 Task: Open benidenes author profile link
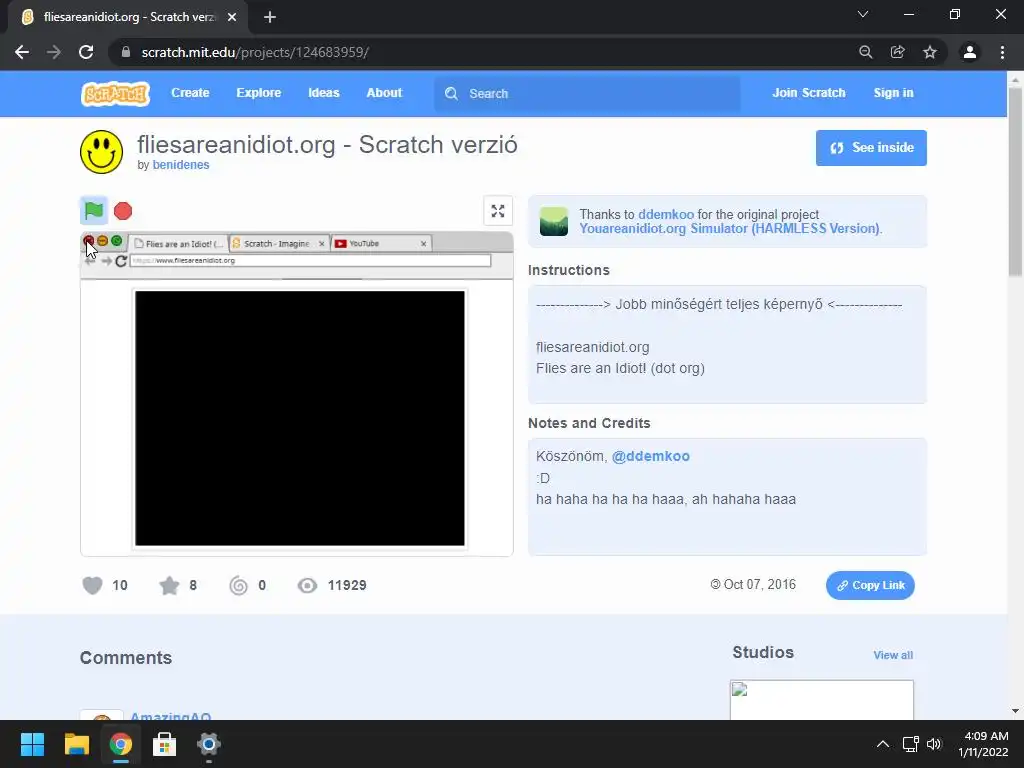[181, 165]
